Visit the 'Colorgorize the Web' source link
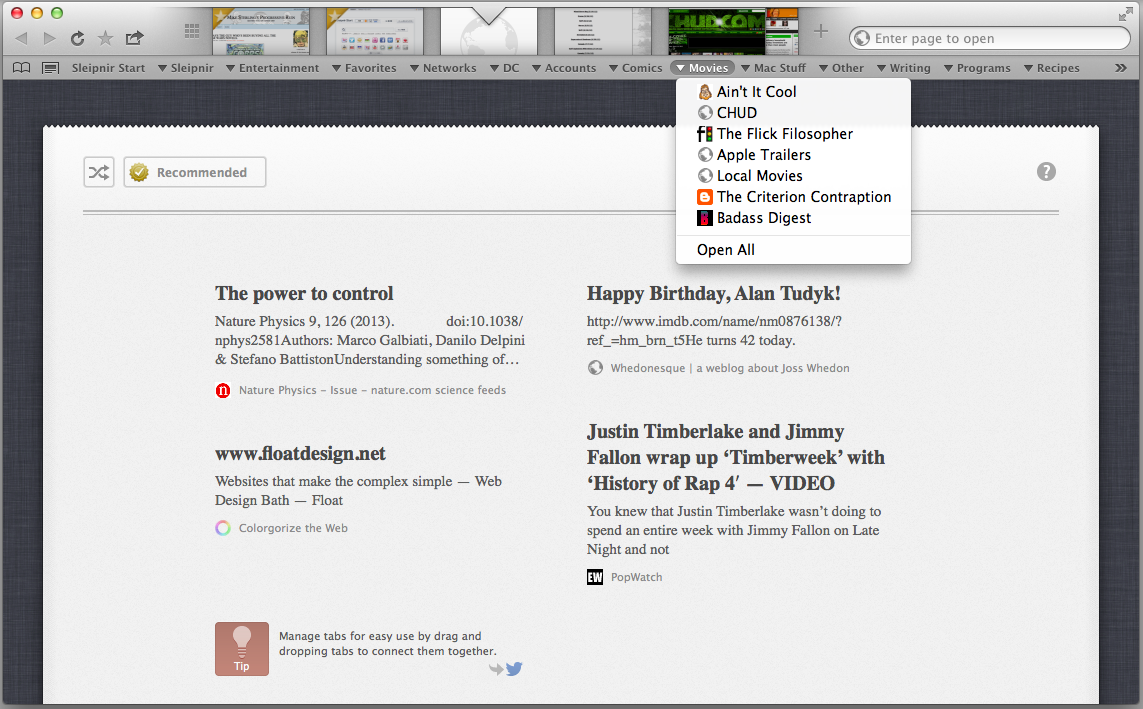Image resolution: width=1143 pixels, height=709 pixels. (293, 528)
